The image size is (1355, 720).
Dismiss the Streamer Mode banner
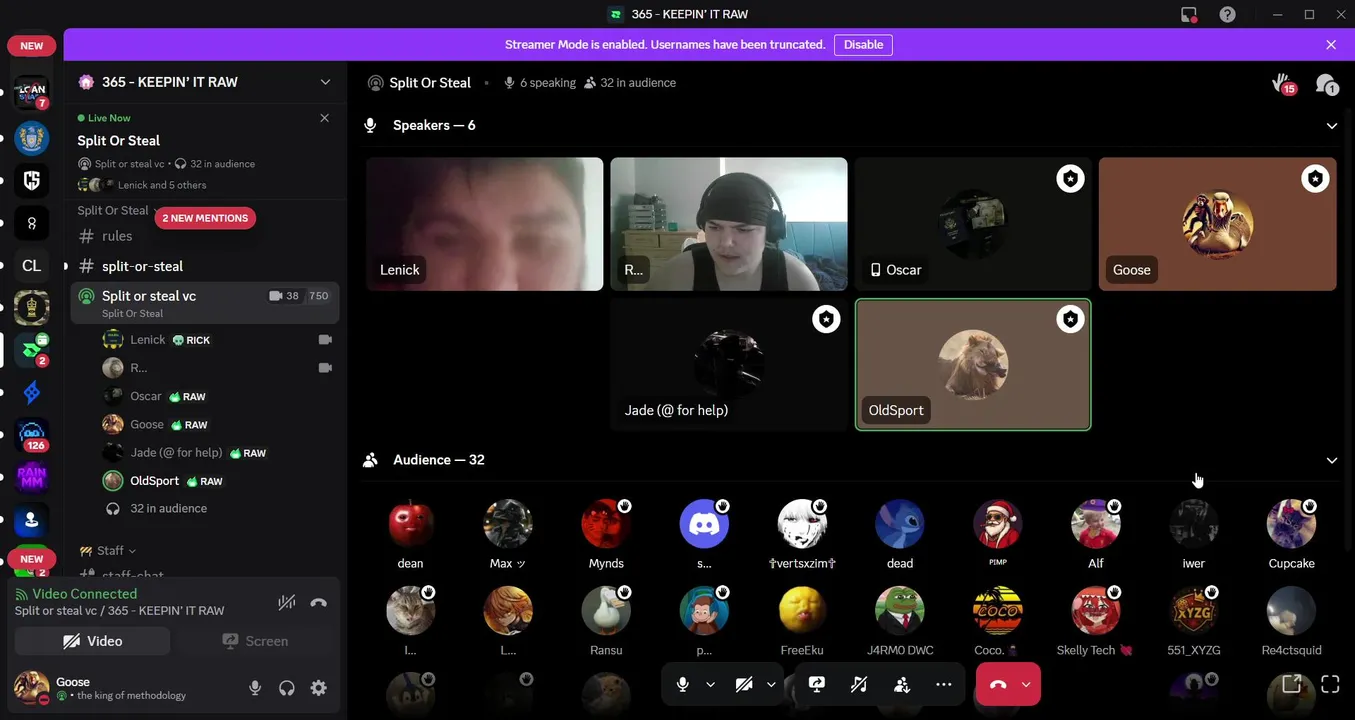point(1331,45)
